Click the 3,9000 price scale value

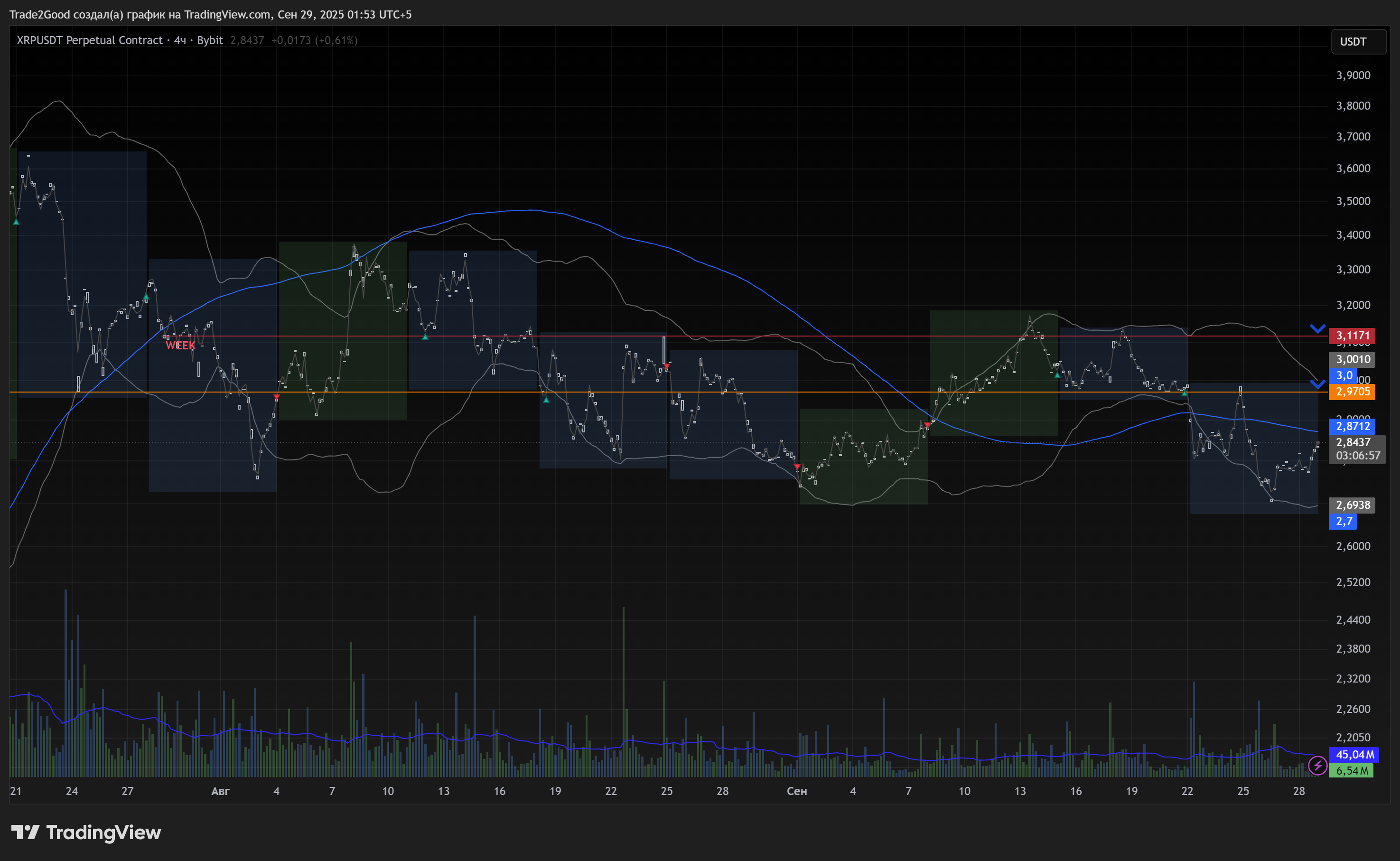pyautogui.click(x=1353, y=75)
